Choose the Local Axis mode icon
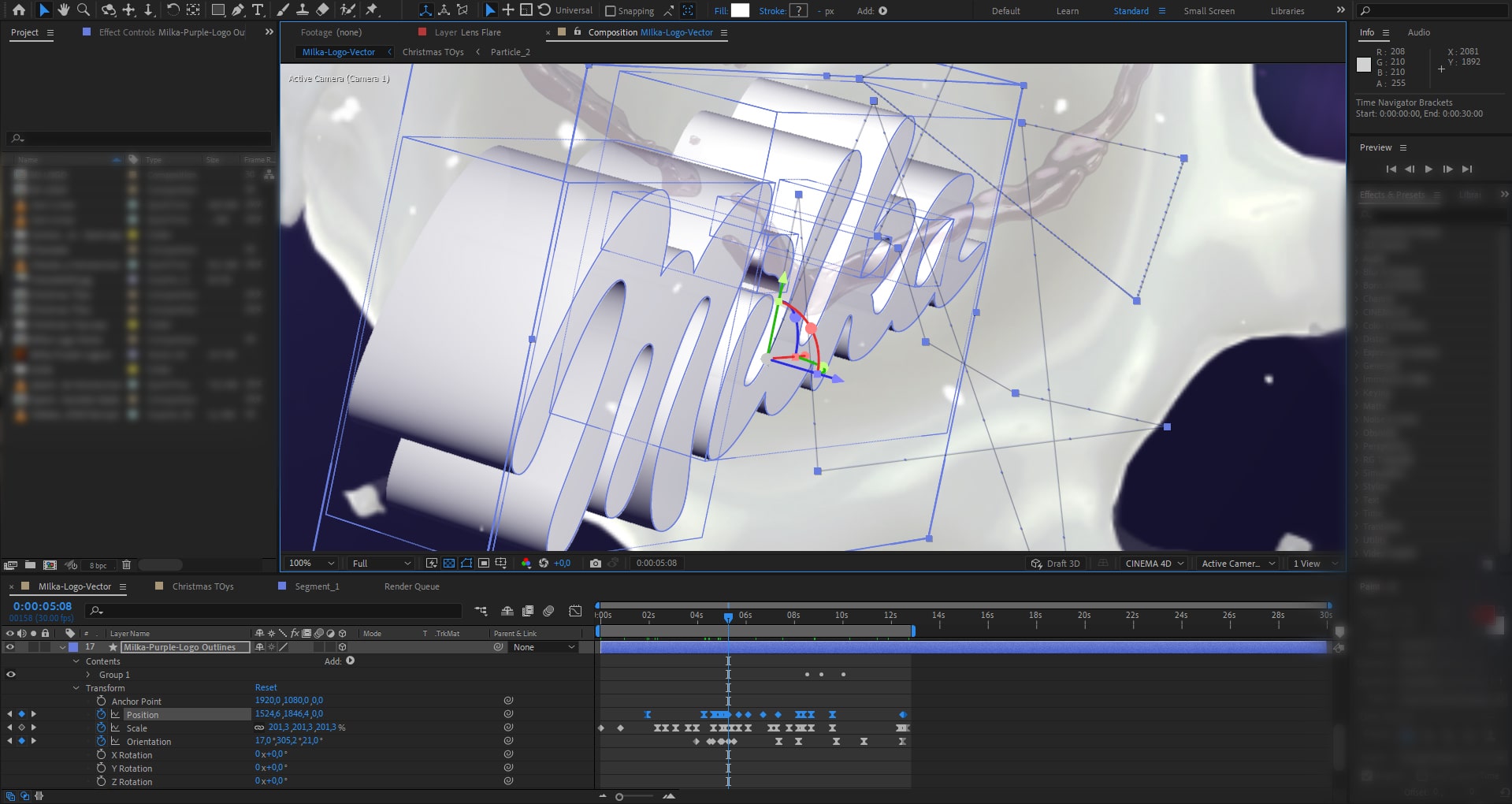 click(x=425, y=10)
